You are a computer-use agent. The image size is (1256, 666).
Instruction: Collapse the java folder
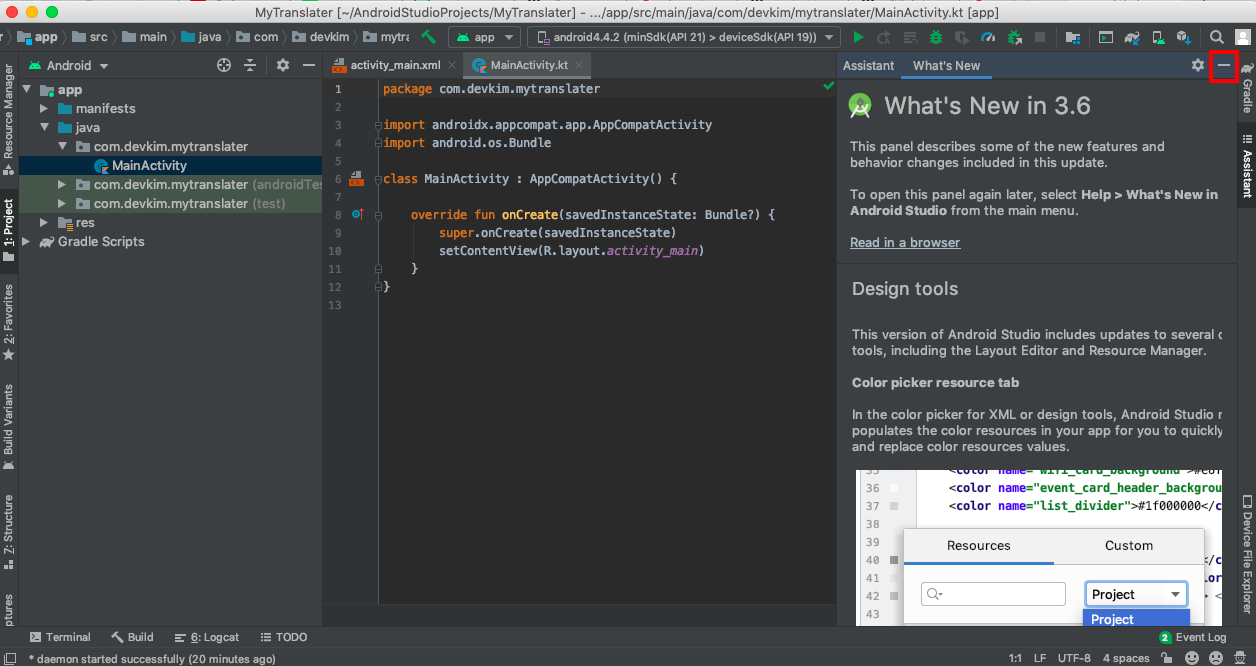[45, 127]
